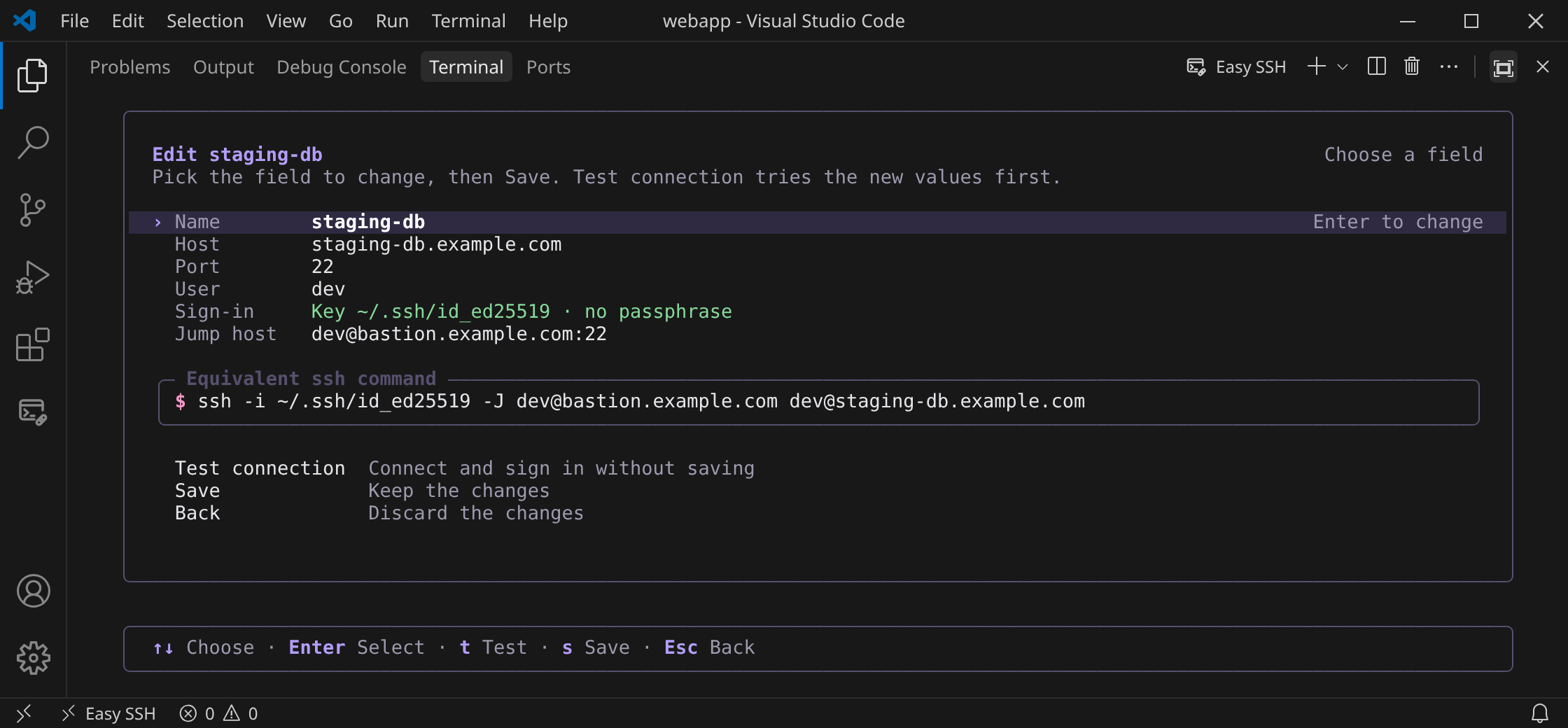Toggle maximized panel size

(x=1503, y=66)
